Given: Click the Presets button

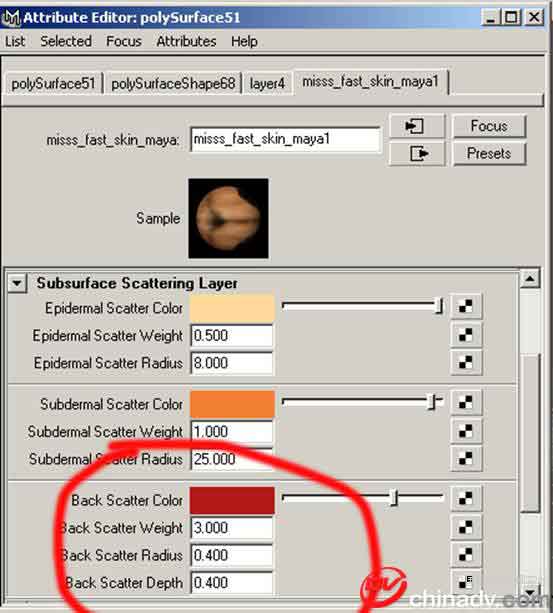Looking at the screenshot, I should pyautogui.click(x=489, y=154).
